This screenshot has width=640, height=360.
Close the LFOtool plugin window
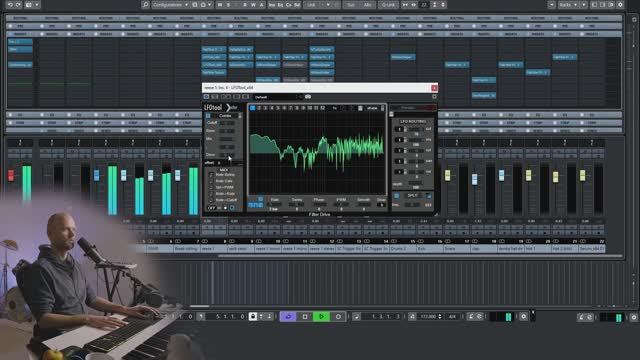434,88
